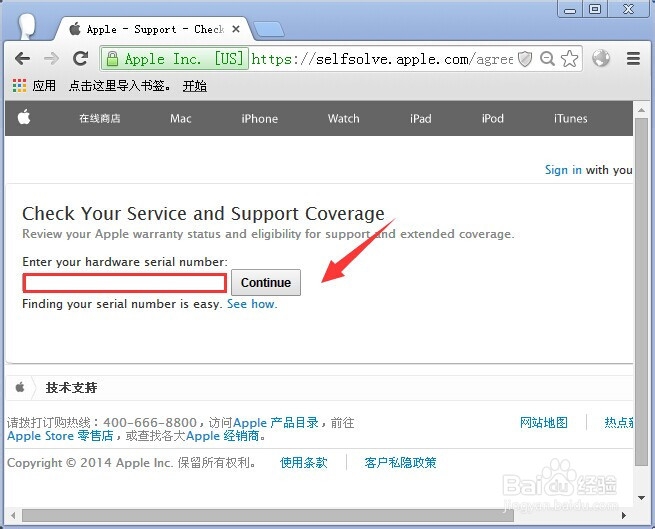Click the vertical scrollbar up arrow
The width and height of the screenshot is (655, 529).
641,110
